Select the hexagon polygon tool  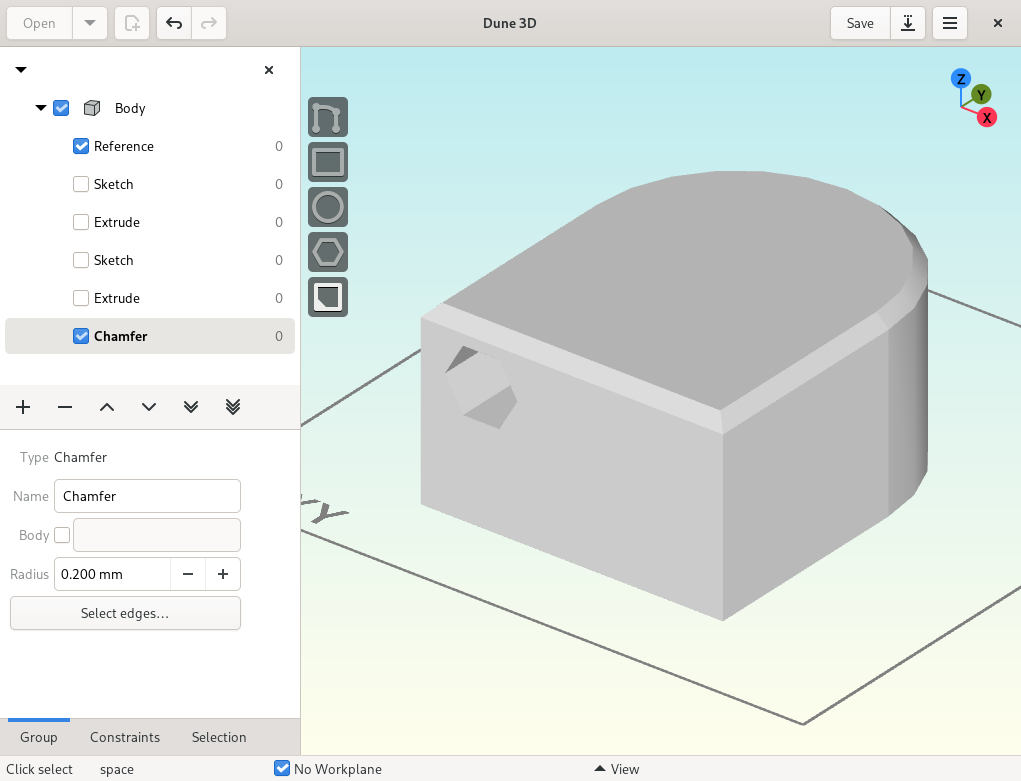tap(328, 252)
